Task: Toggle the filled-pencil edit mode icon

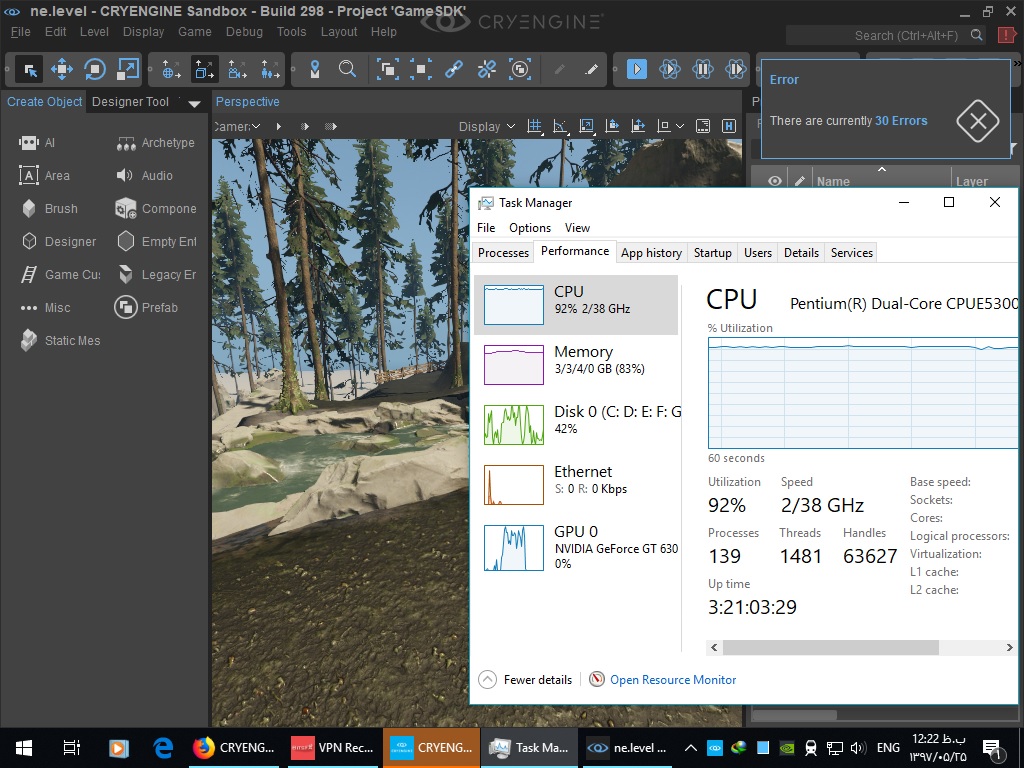Action: [x=592, y=69]
